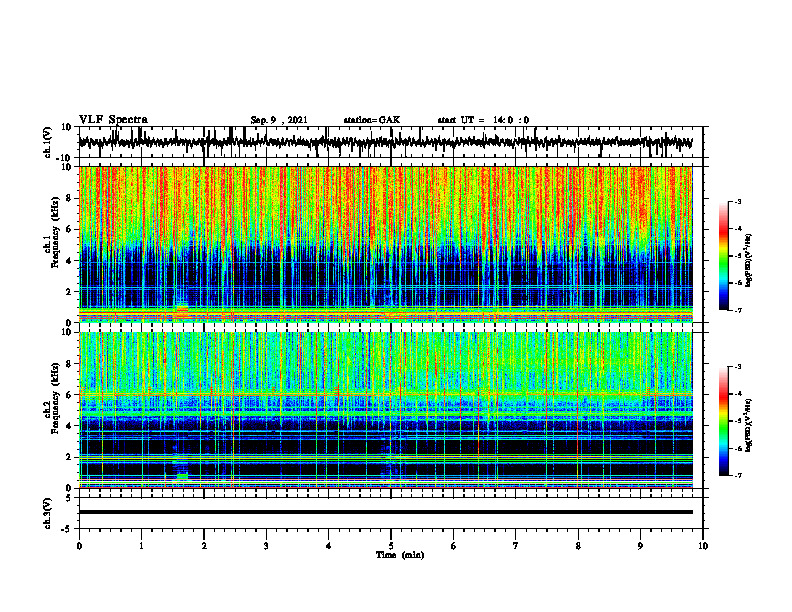Click the "VLF Spectra" plot title
Viewport: 792px width, 612px height.
[x=113, y=120]
